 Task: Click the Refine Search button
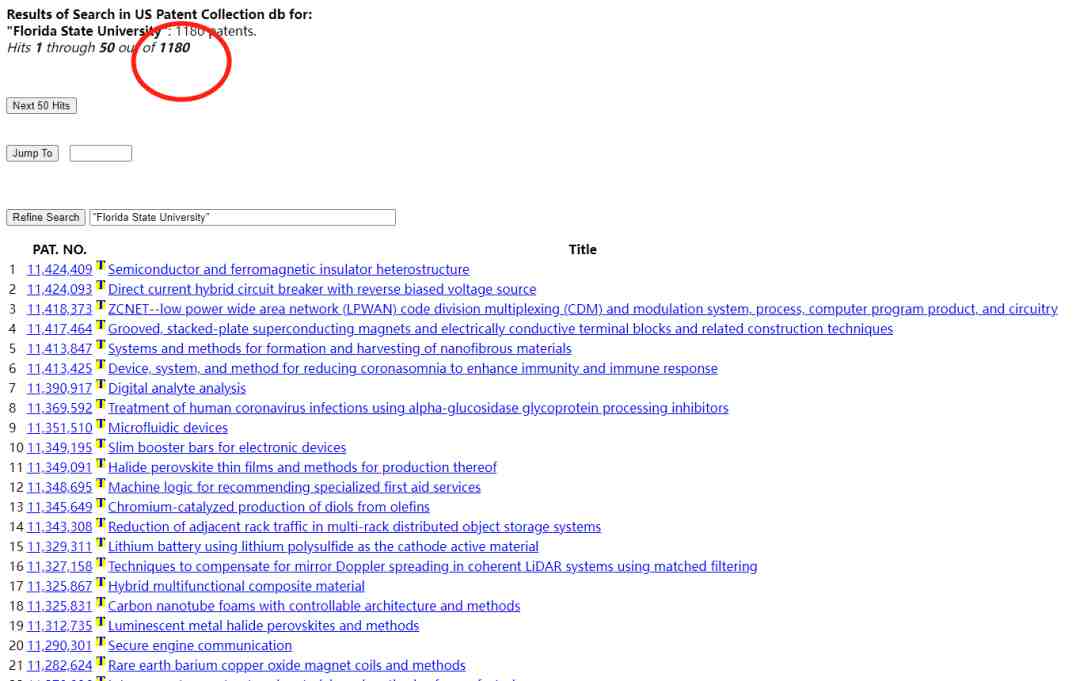coord(45,218)
